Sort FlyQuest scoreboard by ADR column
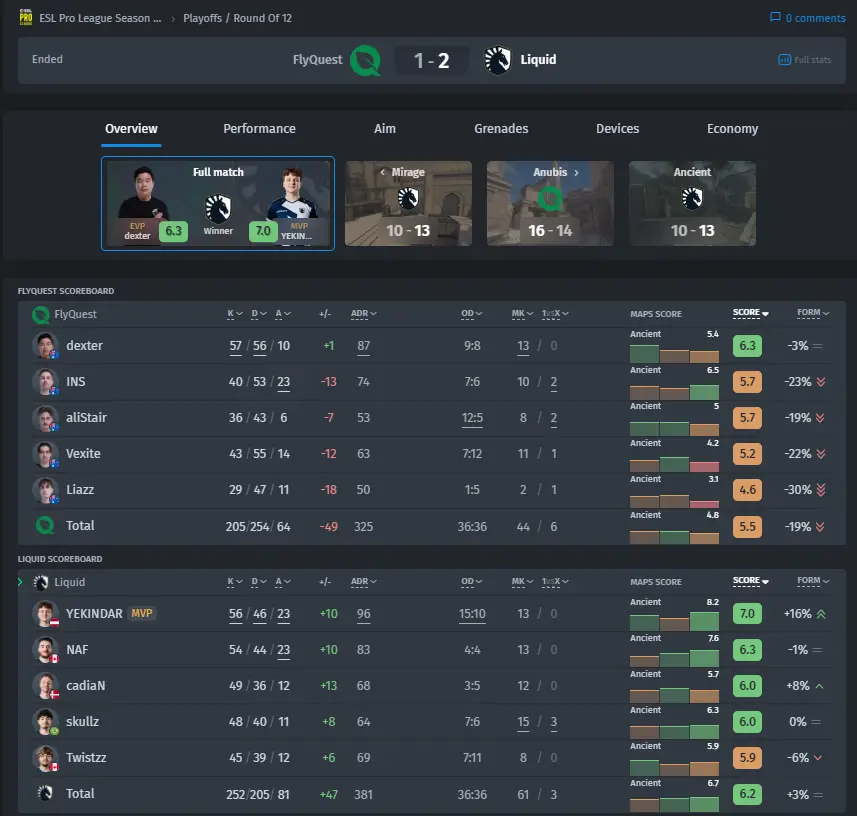The width and height of the screenshot is (857, 816). point(363,314)
